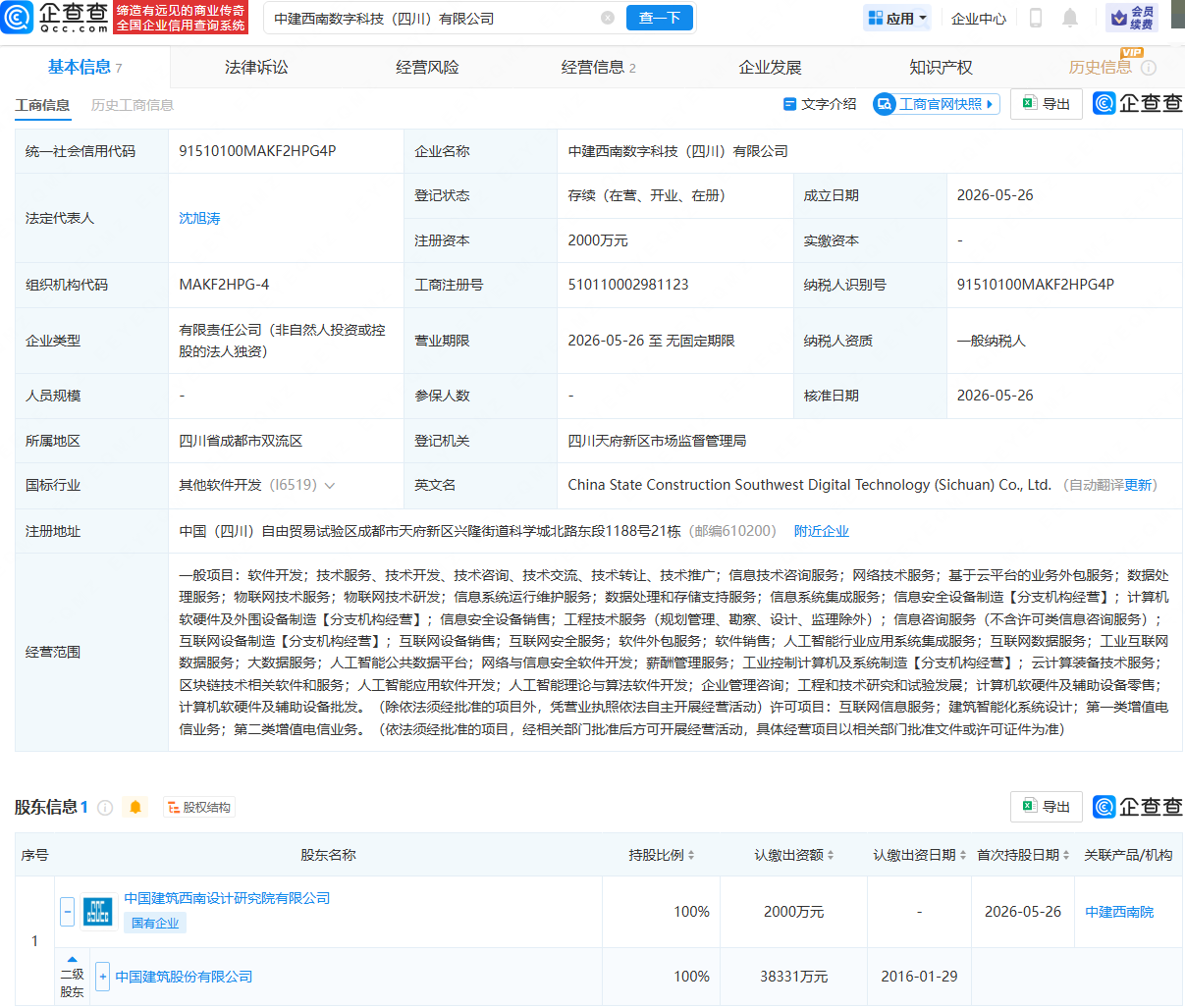
Task: Open 中国建筑西南设计研究院有限公司 shareholder link
Action: tap(227, 898)
